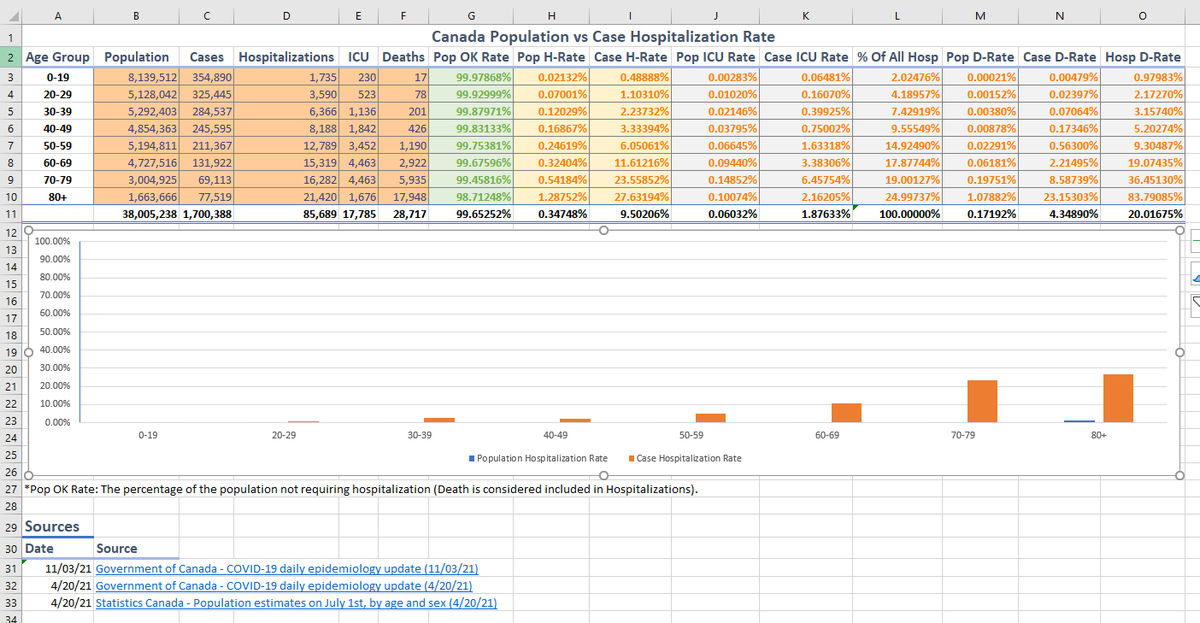Select the 'Age Group' header cell
This screenshot has width=1200, height=623.
pos(58,57)
